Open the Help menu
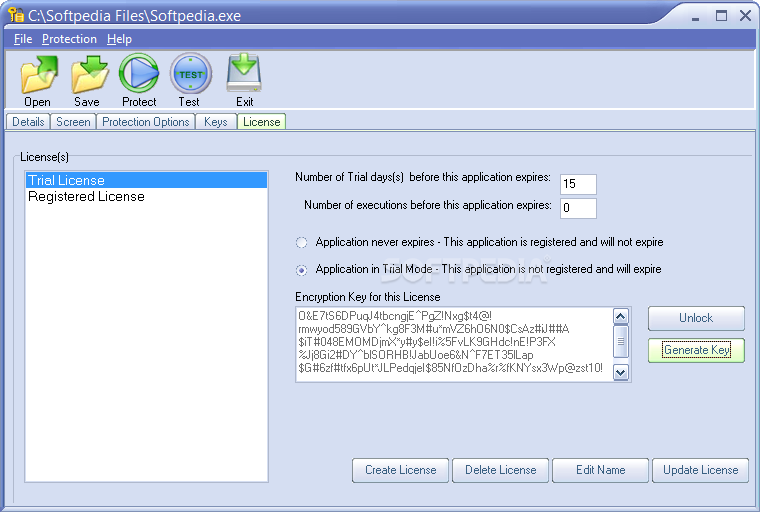 click(119, 39)
